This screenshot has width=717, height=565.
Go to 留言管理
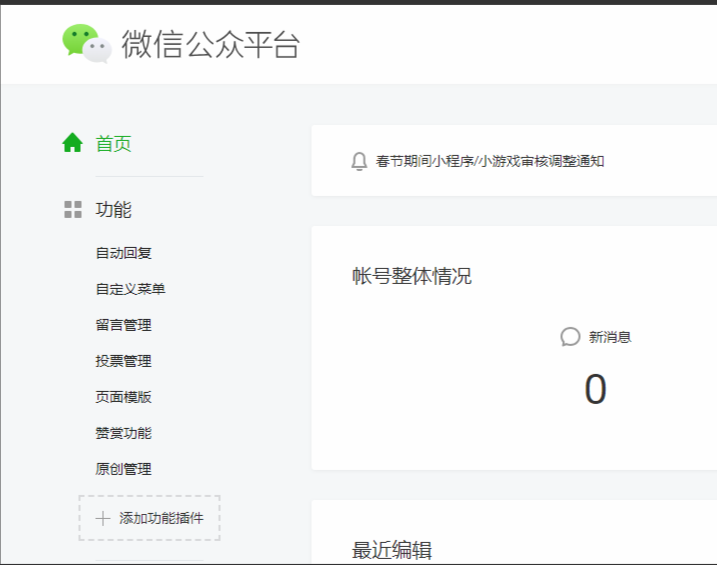(123, 325)
